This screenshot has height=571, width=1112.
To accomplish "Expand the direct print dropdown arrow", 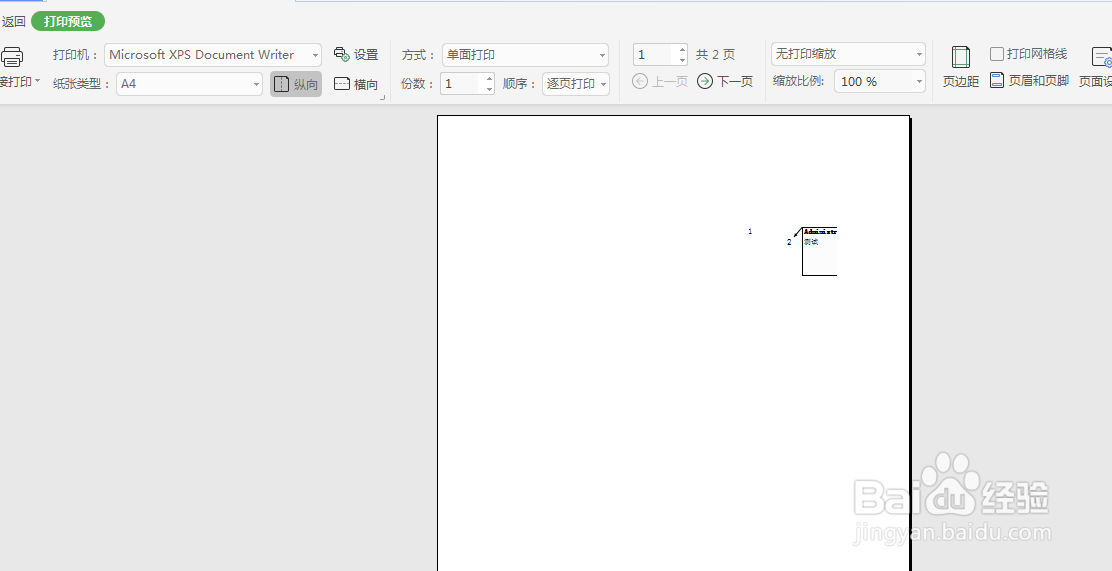I will point(37,82).
